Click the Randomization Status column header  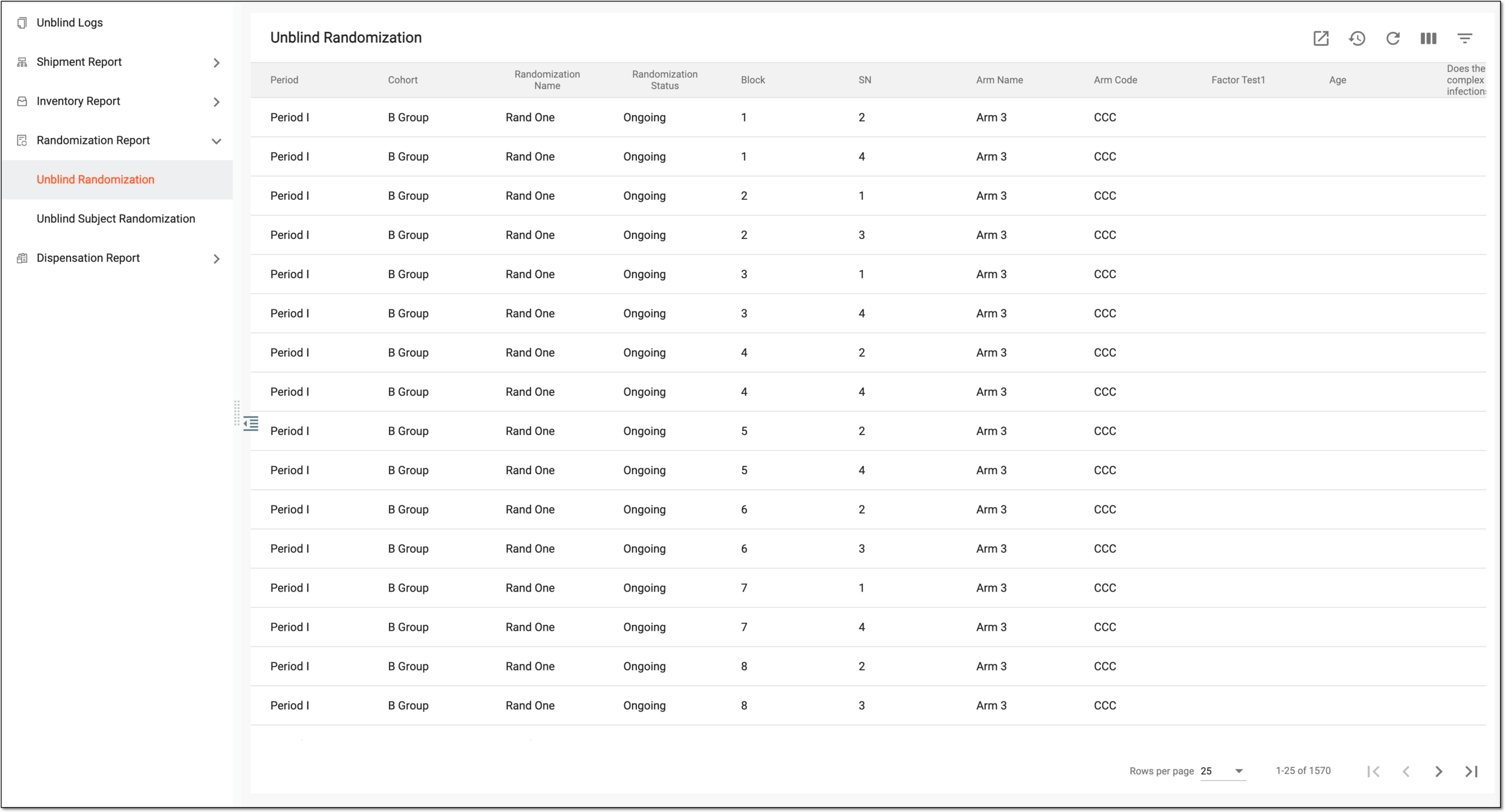click(x=665, y=80)
